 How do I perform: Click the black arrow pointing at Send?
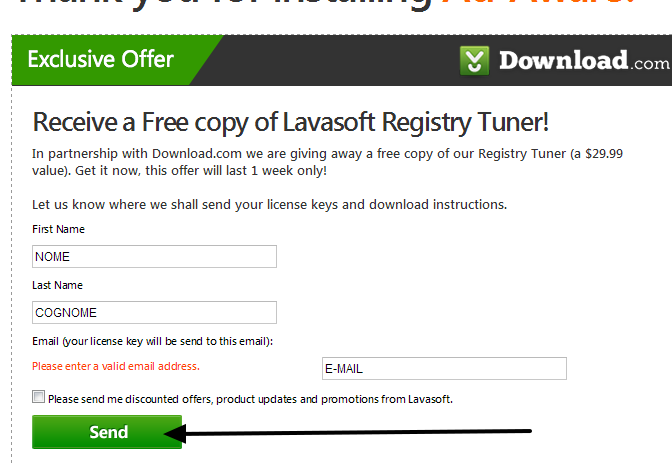(x=348, y=433)
